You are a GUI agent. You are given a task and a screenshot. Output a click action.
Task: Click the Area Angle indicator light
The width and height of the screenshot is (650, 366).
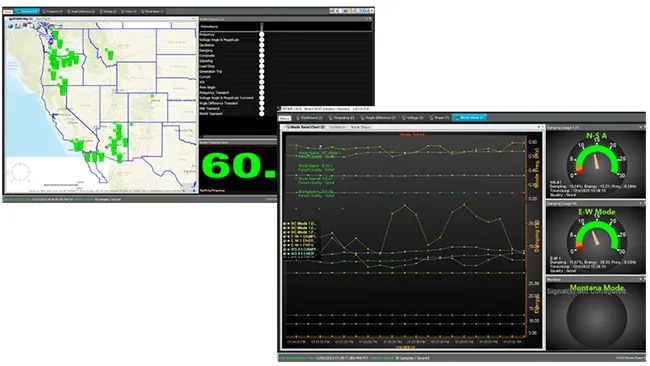(262, 87)
